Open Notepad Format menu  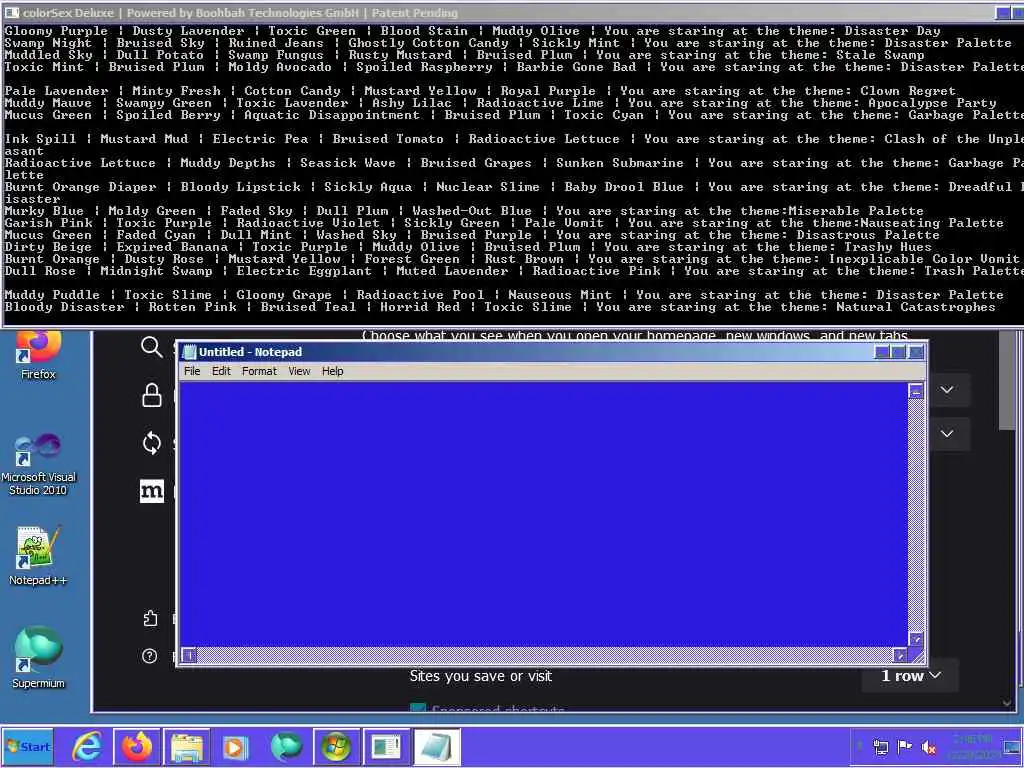(259, 371)
